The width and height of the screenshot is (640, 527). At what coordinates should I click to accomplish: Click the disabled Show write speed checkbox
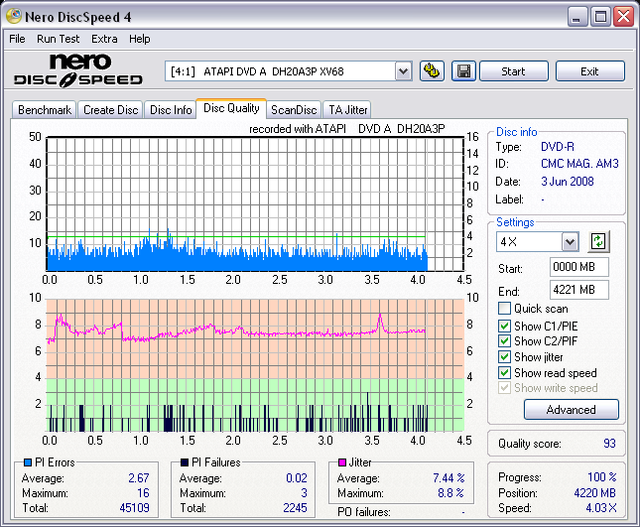tap(504, 387)
